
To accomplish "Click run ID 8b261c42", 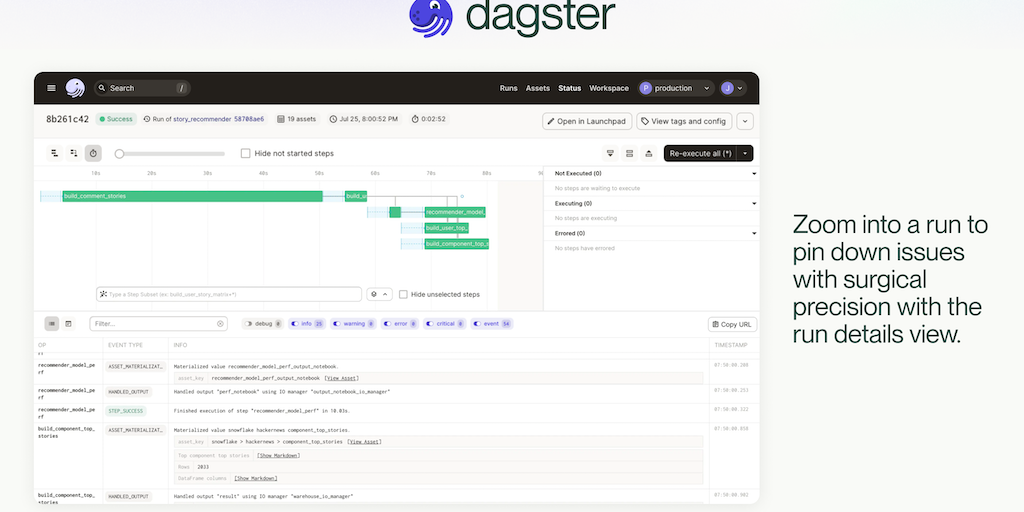I will click(67, 120).
